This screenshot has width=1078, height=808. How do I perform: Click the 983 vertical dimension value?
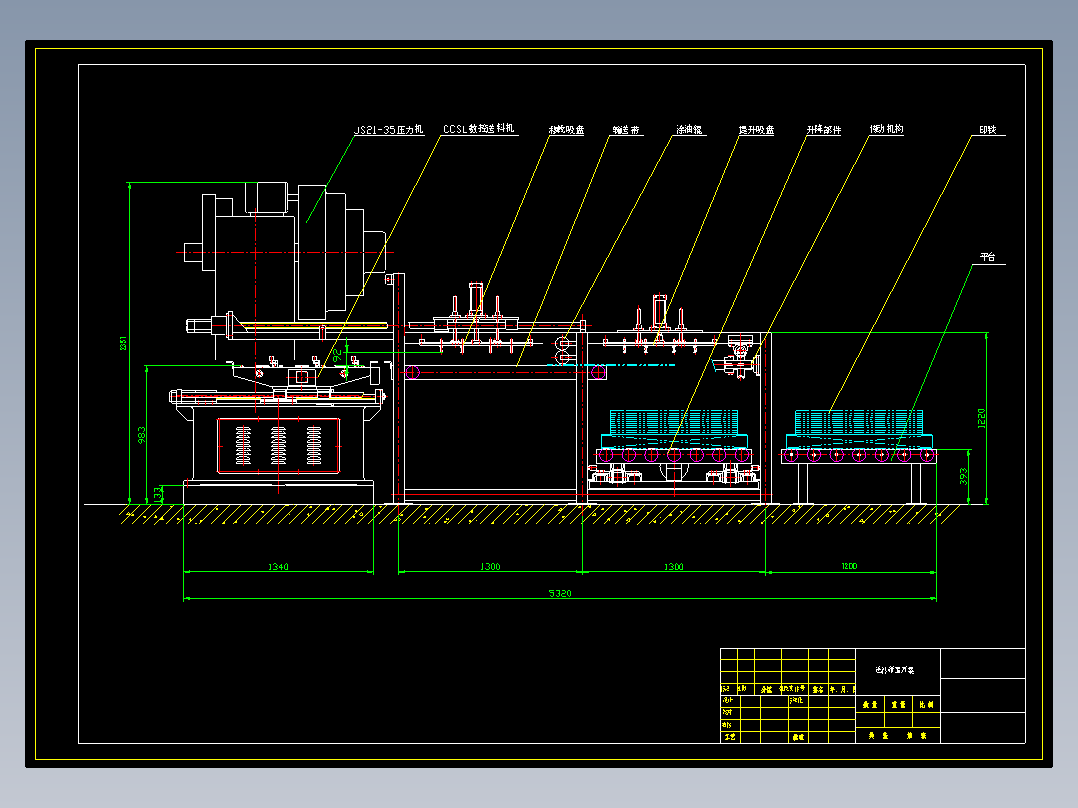[142, 435]
